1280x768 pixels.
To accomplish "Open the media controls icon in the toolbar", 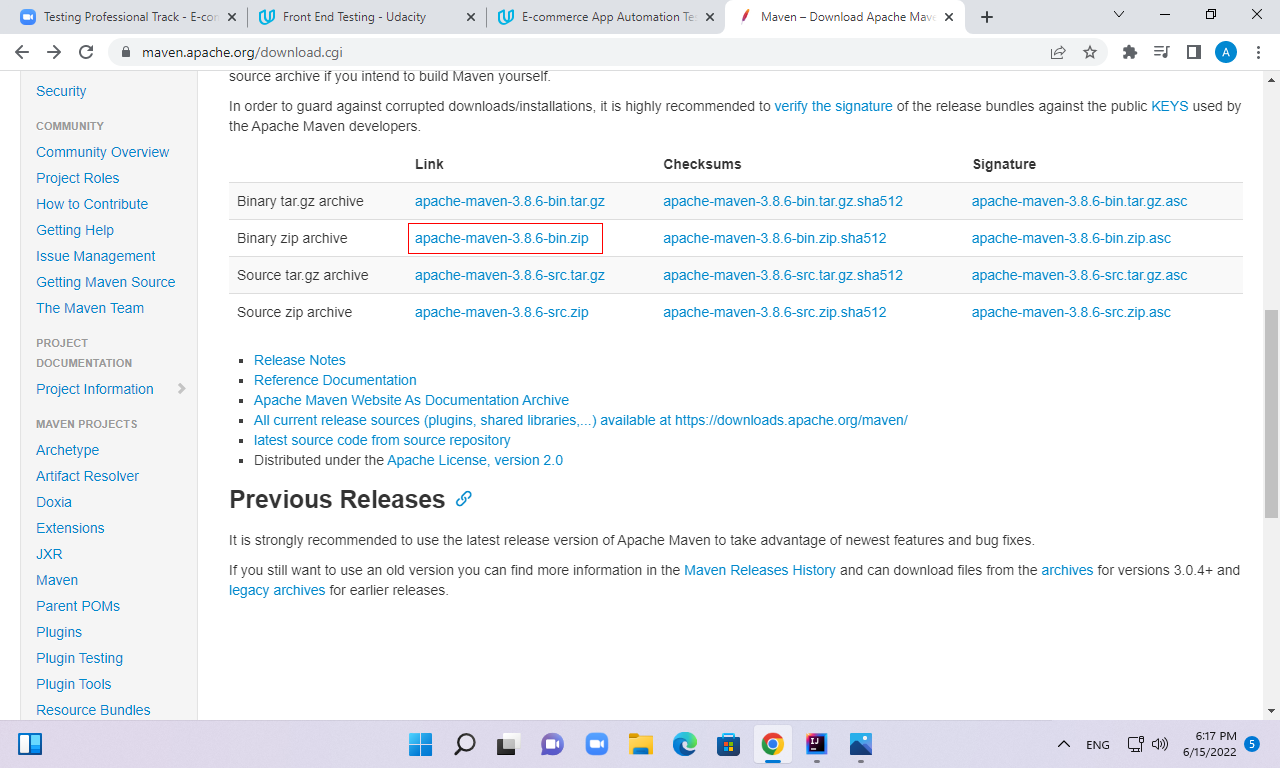I will tap(1162, 52).
